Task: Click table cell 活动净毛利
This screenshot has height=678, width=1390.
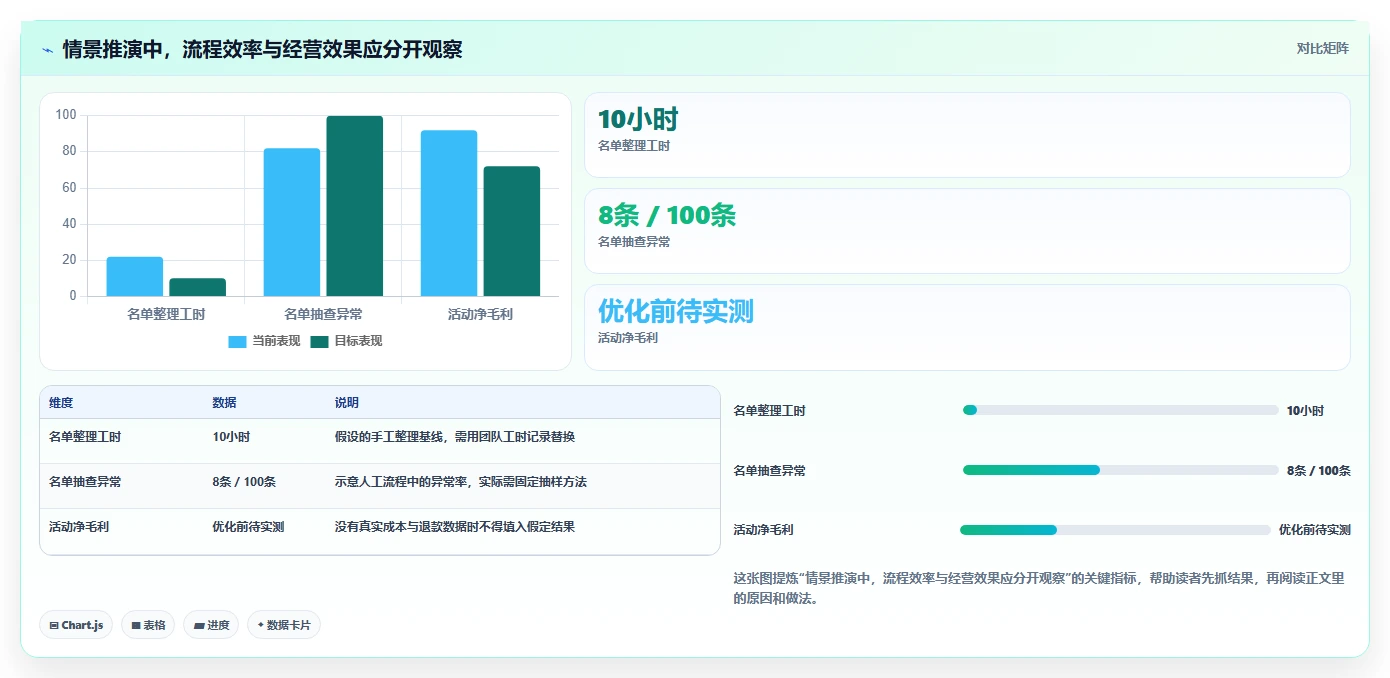Action: coord(79,527)
